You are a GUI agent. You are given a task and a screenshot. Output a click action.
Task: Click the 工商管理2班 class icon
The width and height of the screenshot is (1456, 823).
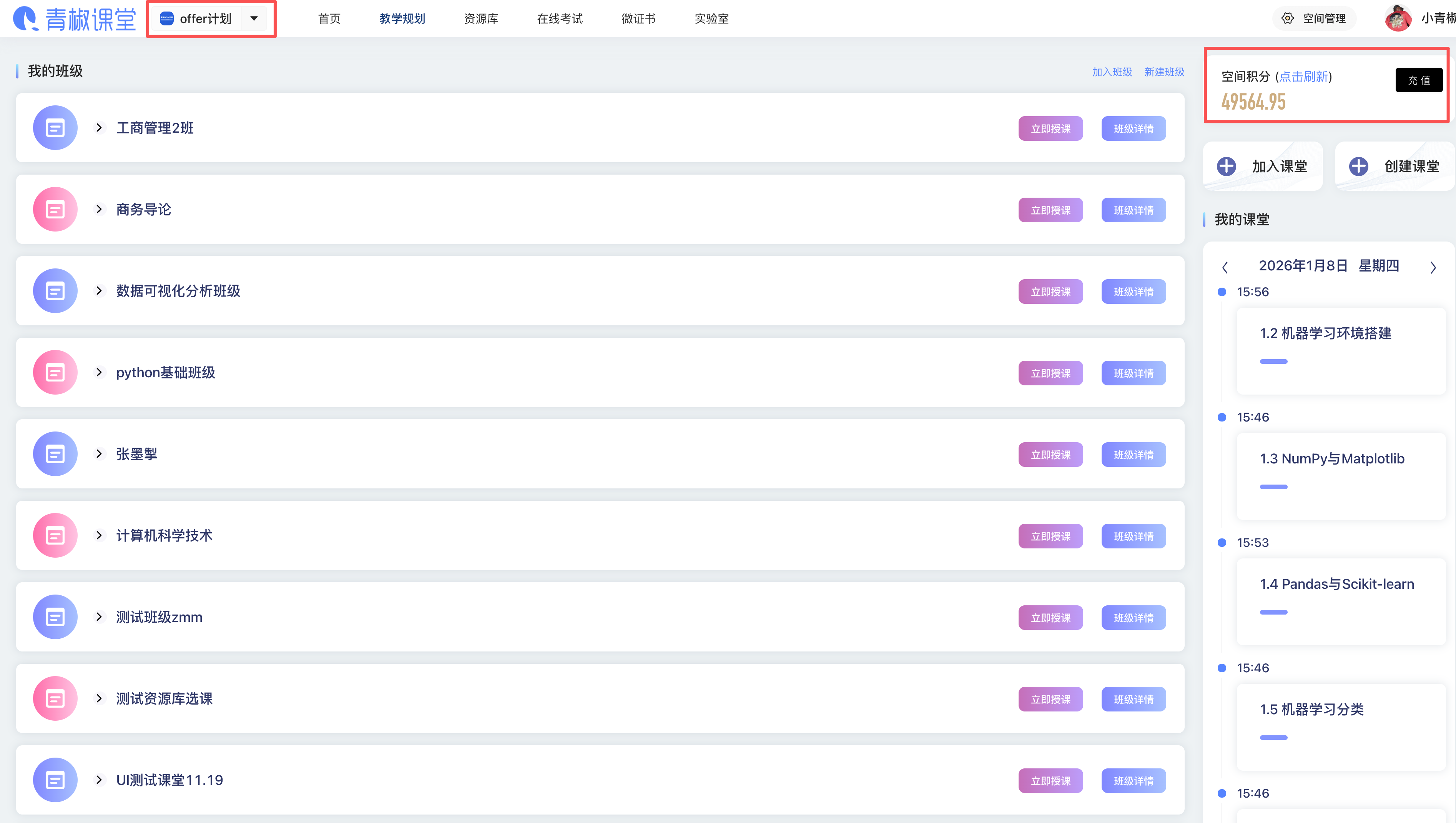coord(55,128)
